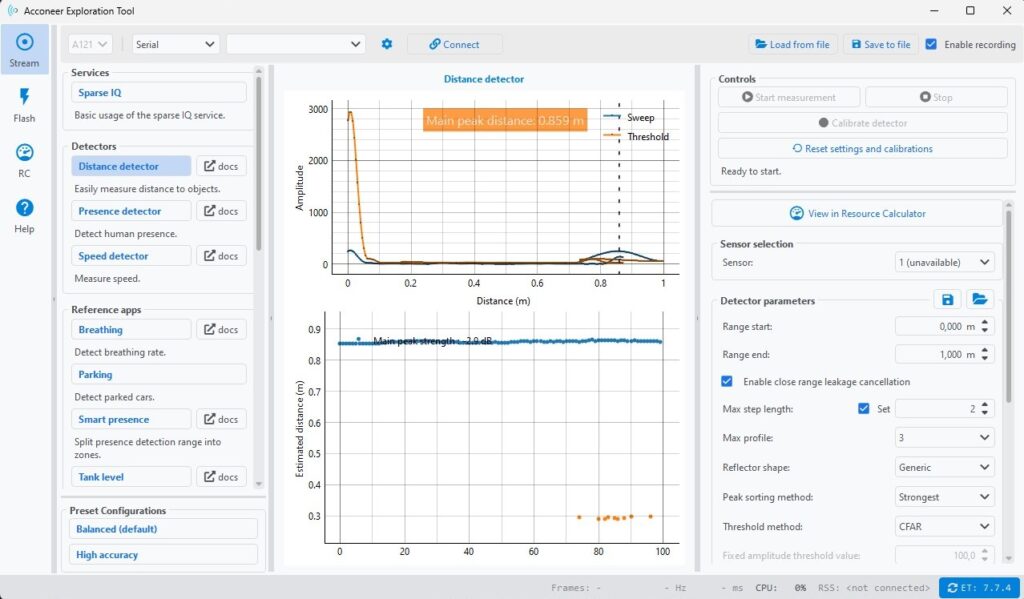Open the Serial connection type dropdown
Screen dimensions: 1024x599
175,44
